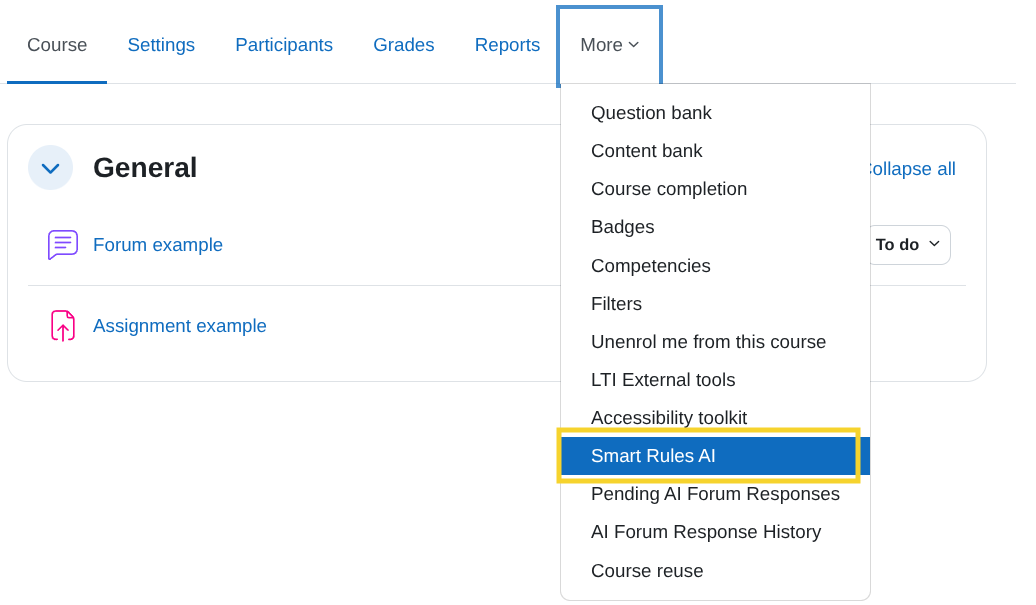Open the Forum example activity
The width and height of the screenshot is (1036, 605).
pos(157,244)
